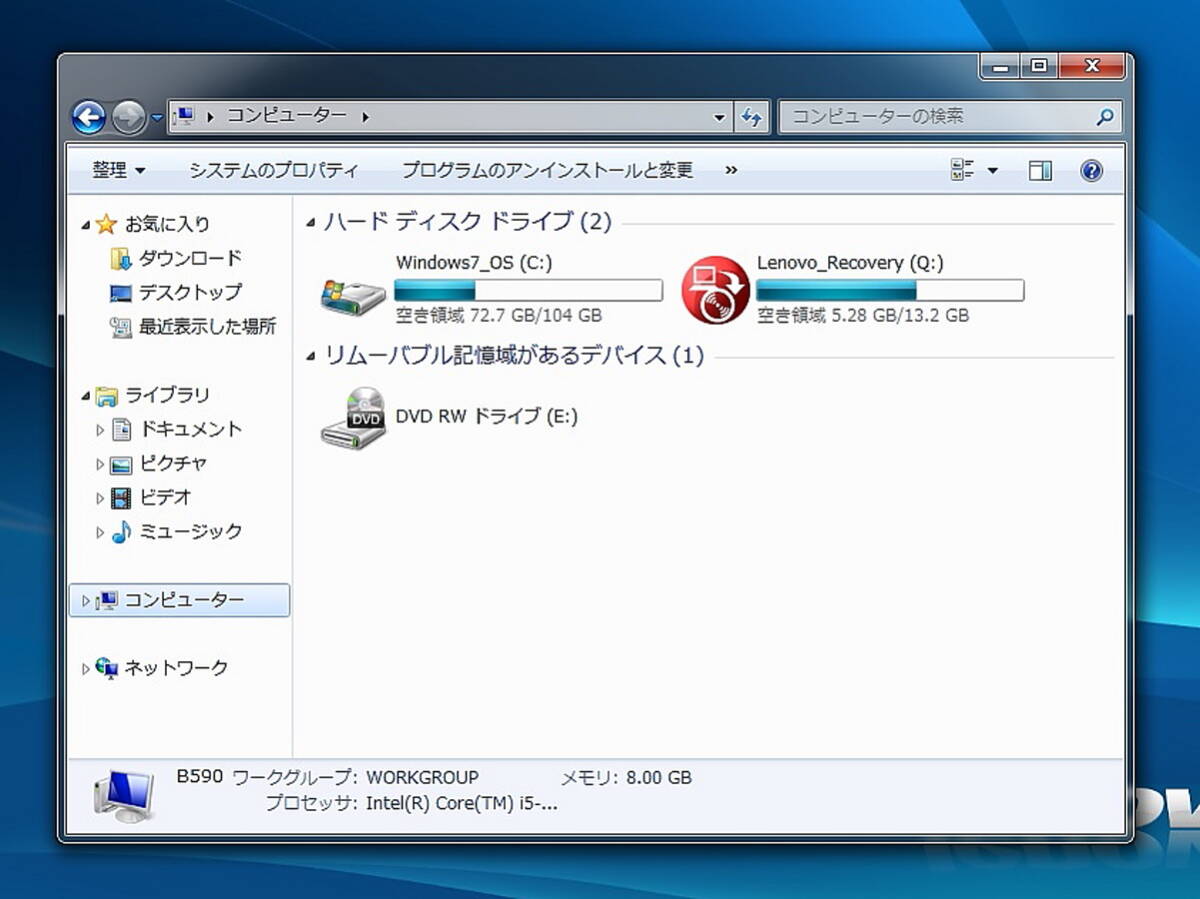Click the ピクチャ picture icon
Screen dimensions: 1200x899
point(121,464)
